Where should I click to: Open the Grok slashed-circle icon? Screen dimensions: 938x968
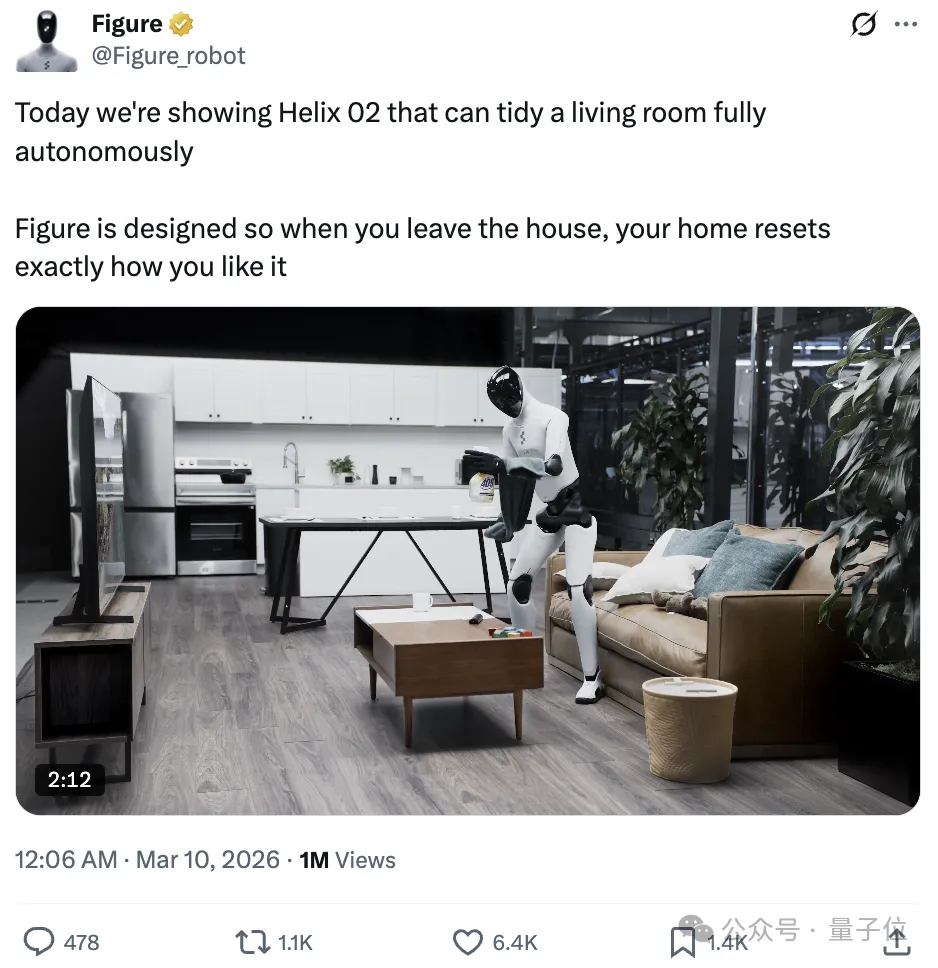863,25
